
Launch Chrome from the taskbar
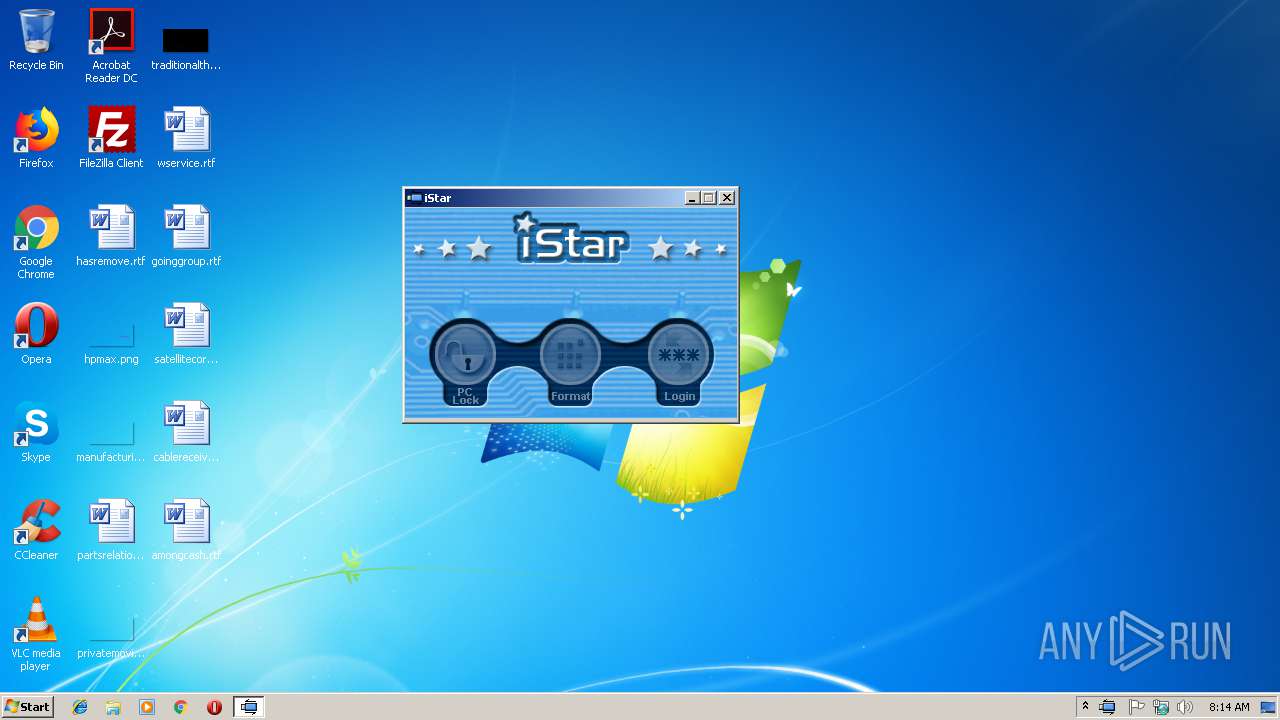click(180, 707)
